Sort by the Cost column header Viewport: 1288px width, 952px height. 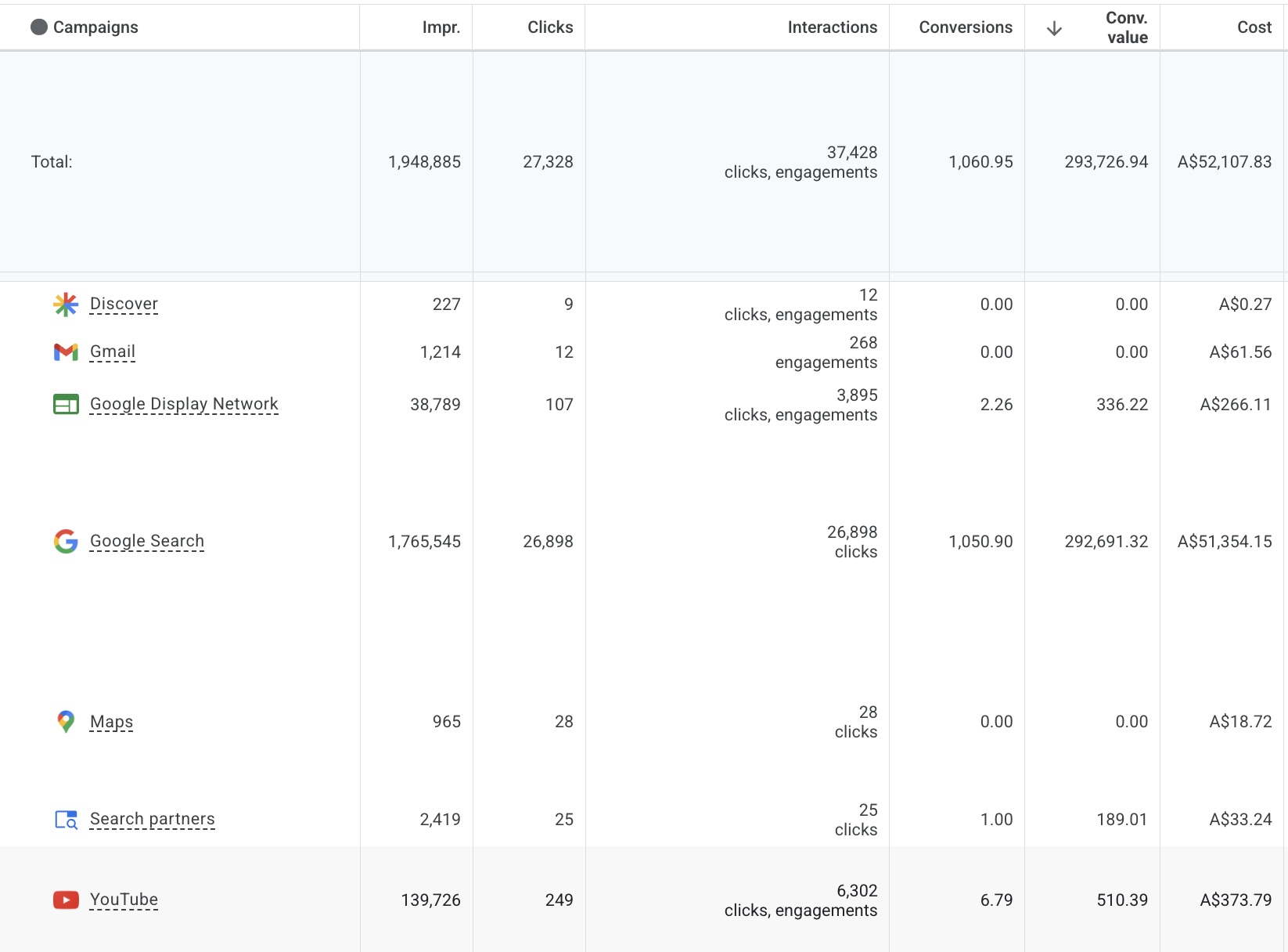click(x=1254, y=27)
